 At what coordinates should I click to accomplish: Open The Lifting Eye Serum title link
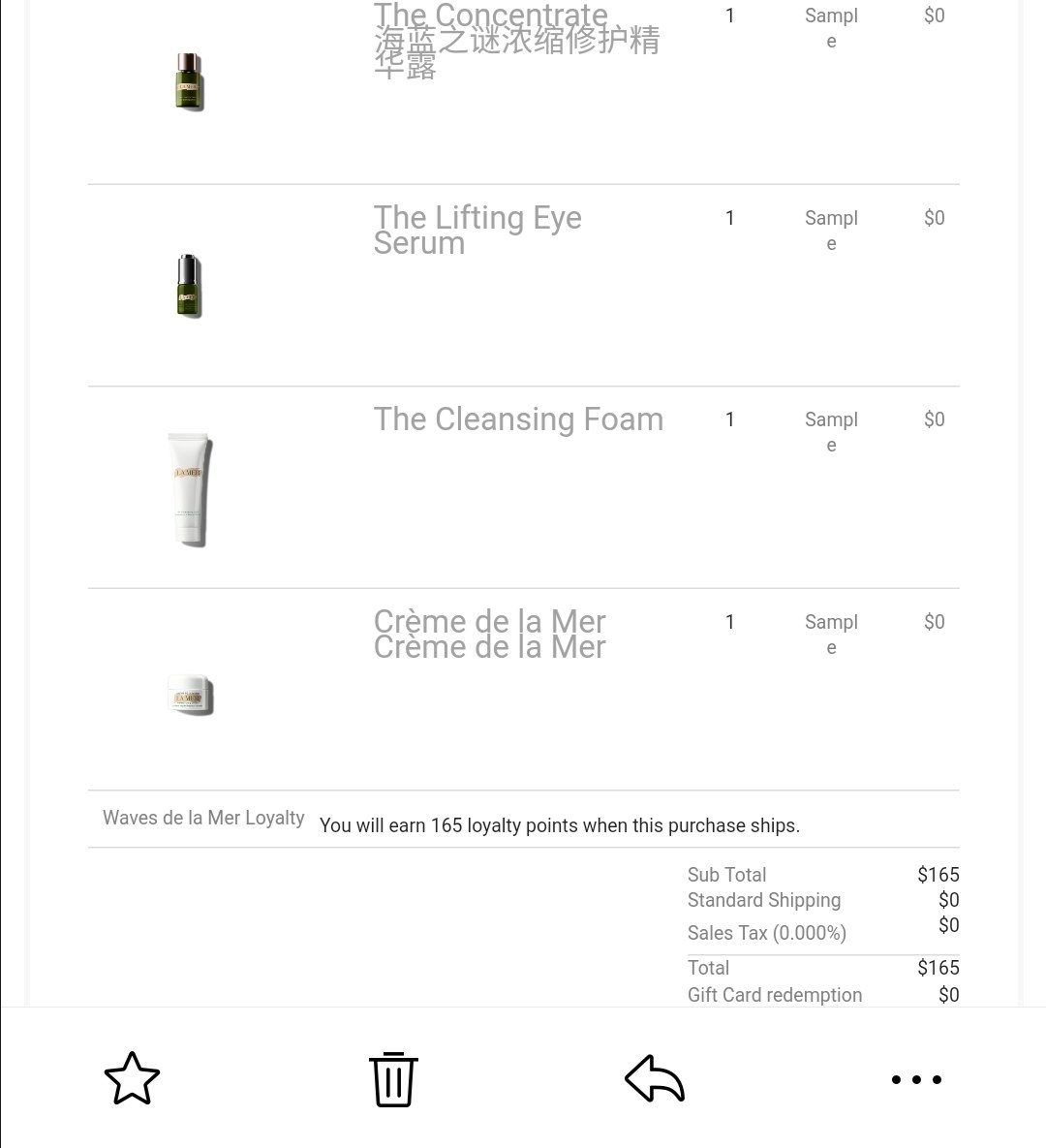pos(477,230)
